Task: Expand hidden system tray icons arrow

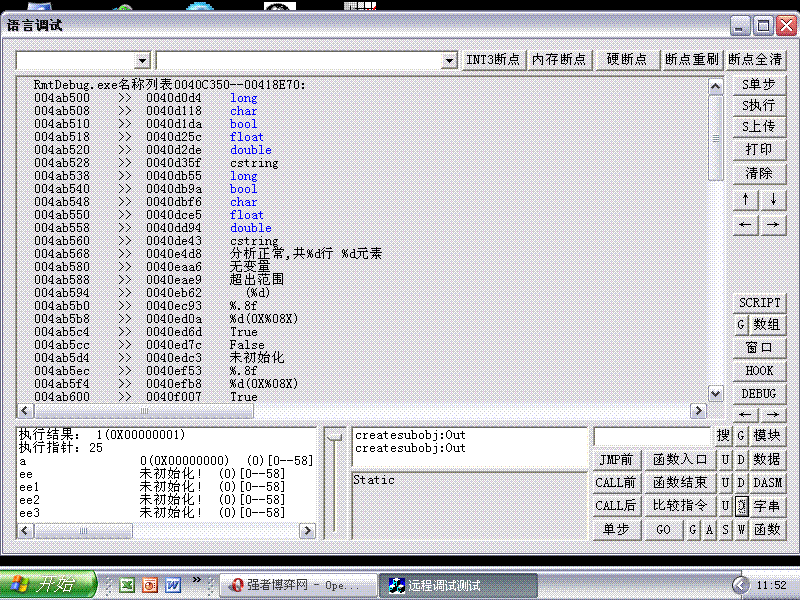Action: (x=740, y=585)
